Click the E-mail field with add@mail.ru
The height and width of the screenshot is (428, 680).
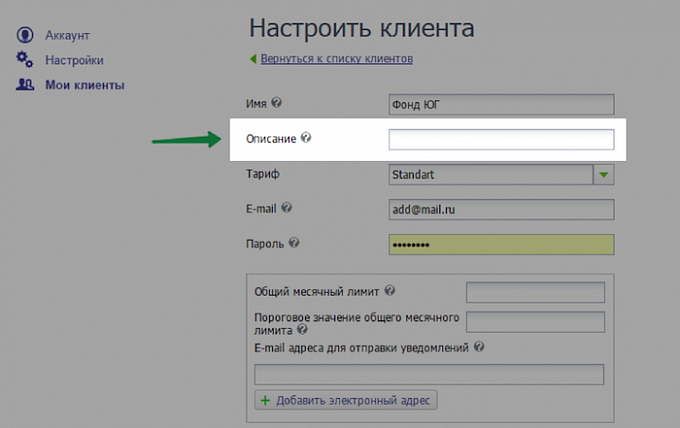coord(501,209)
